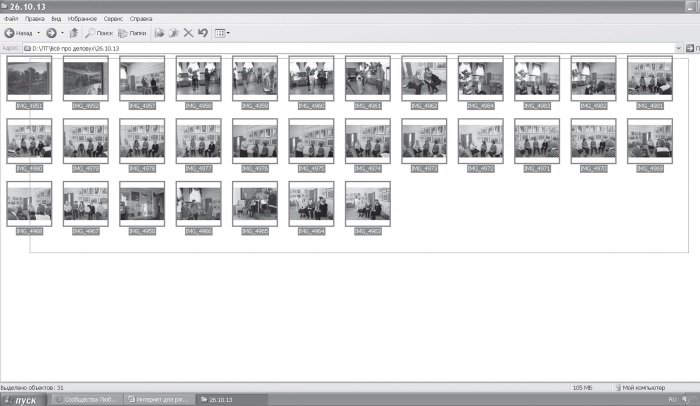Screen dimensions: 700x406
Task: Switch to the Интернет taskbar window
Action: point(160,399)
